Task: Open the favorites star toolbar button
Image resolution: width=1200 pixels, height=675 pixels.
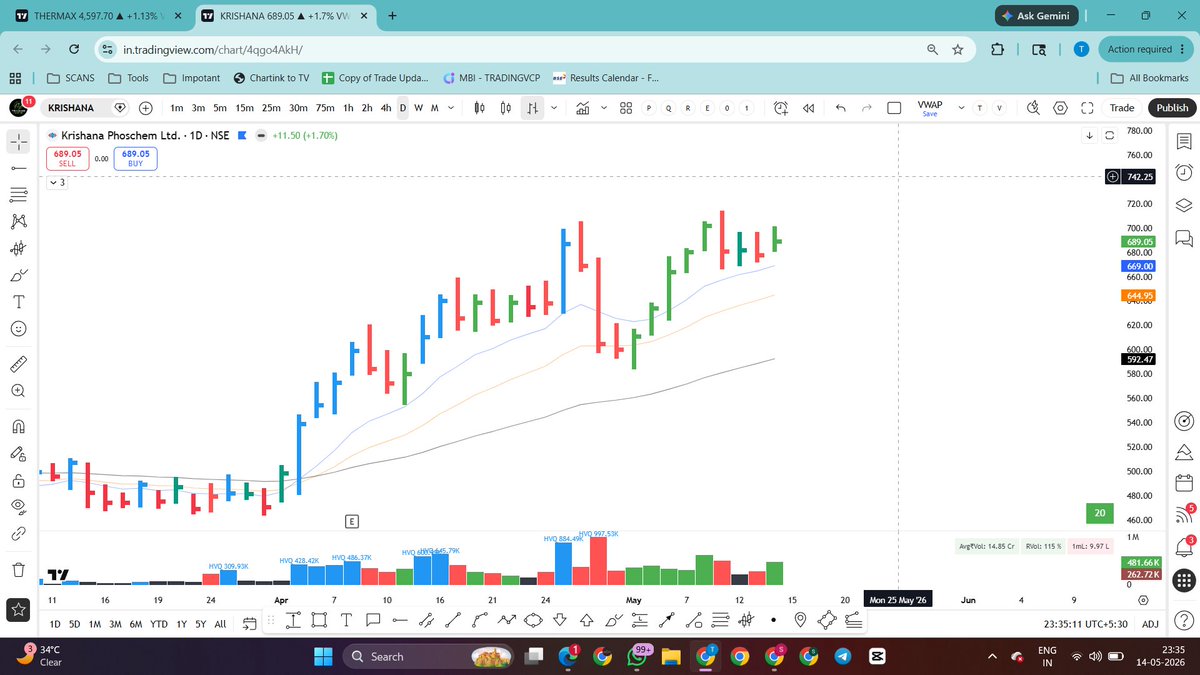Action: 18,608
